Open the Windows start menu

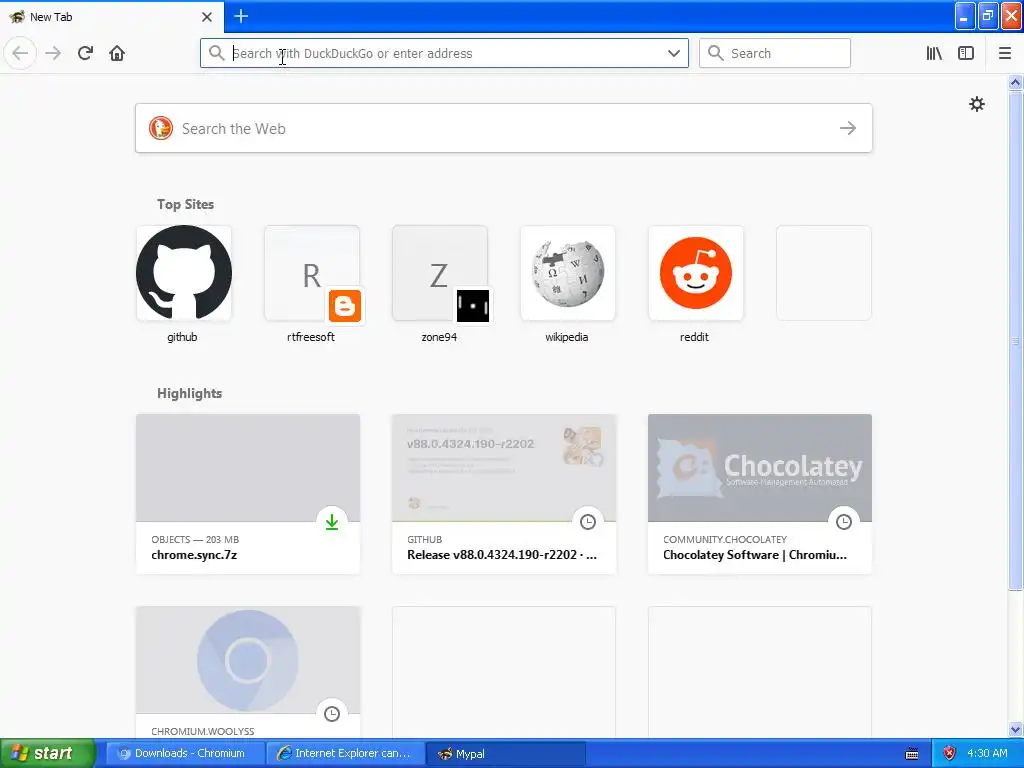pos(48,753)
